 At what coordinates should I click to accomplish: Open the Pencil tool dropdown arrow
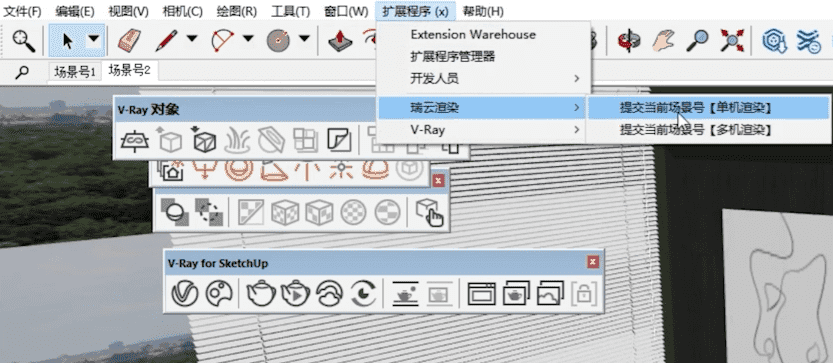191,39
